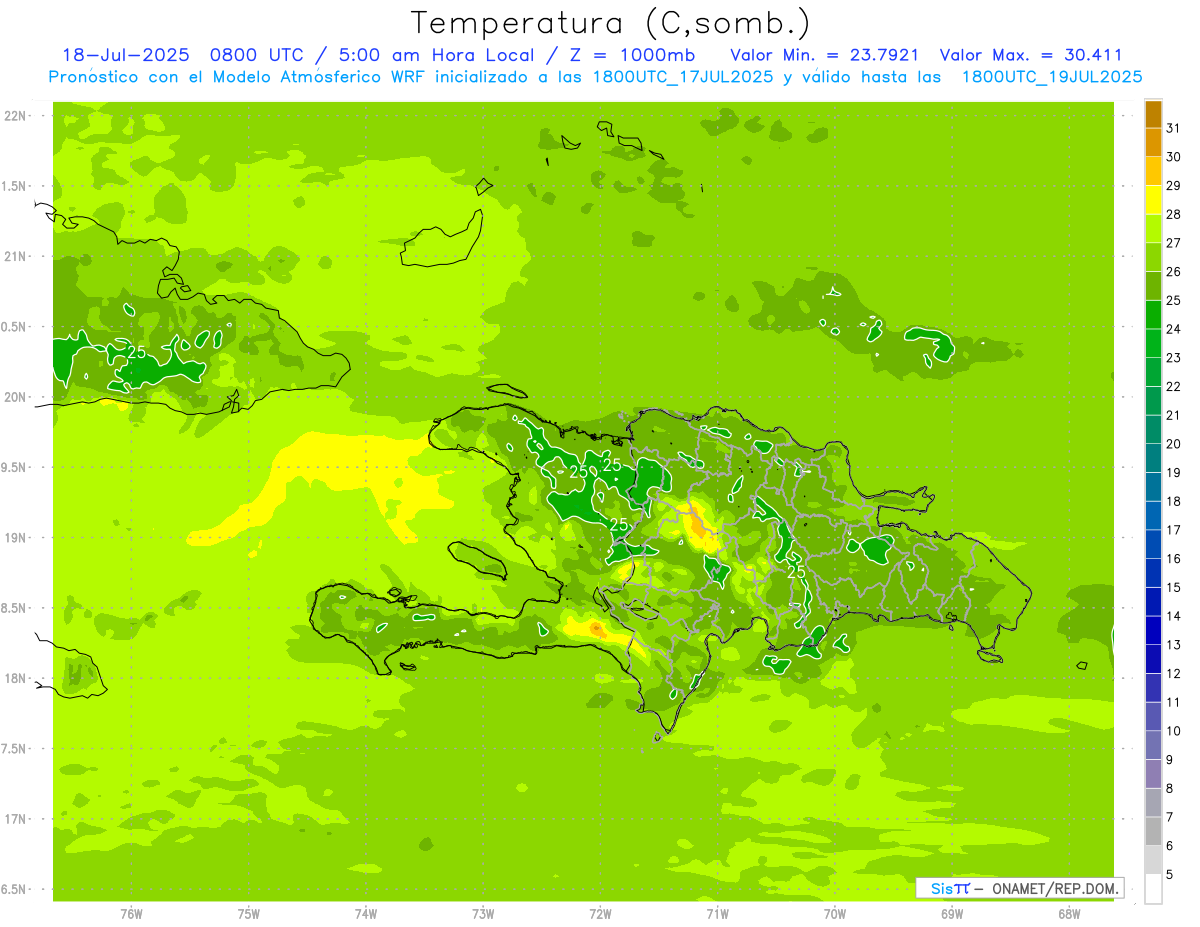This screenshot has height=927, width=1200.
Task: Click the "19N" latitude label
Action: click(16, 538)
